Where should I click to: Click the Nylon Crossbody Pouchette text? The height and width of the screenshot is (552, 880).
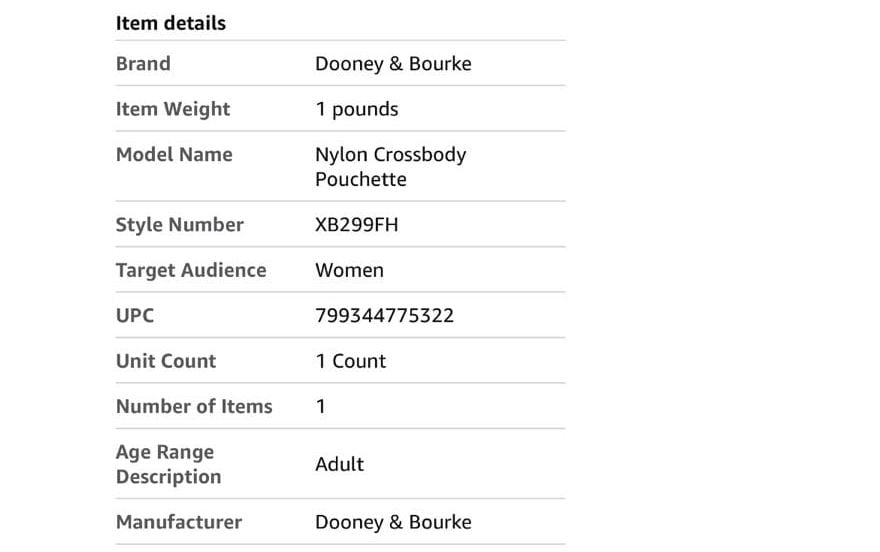click(x=391, y=167)
